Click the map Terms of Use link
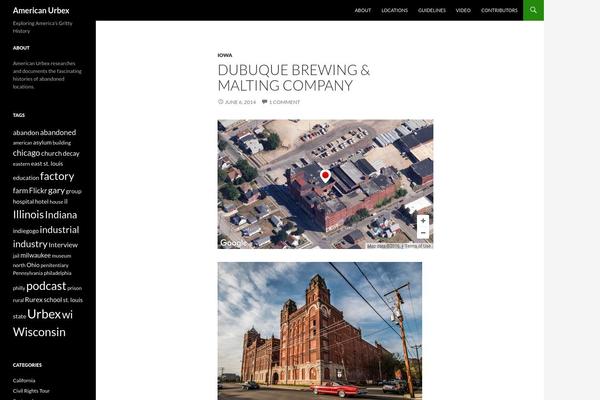Image resolution: width=600 pixels, height=400 pixels. point(418,246)
